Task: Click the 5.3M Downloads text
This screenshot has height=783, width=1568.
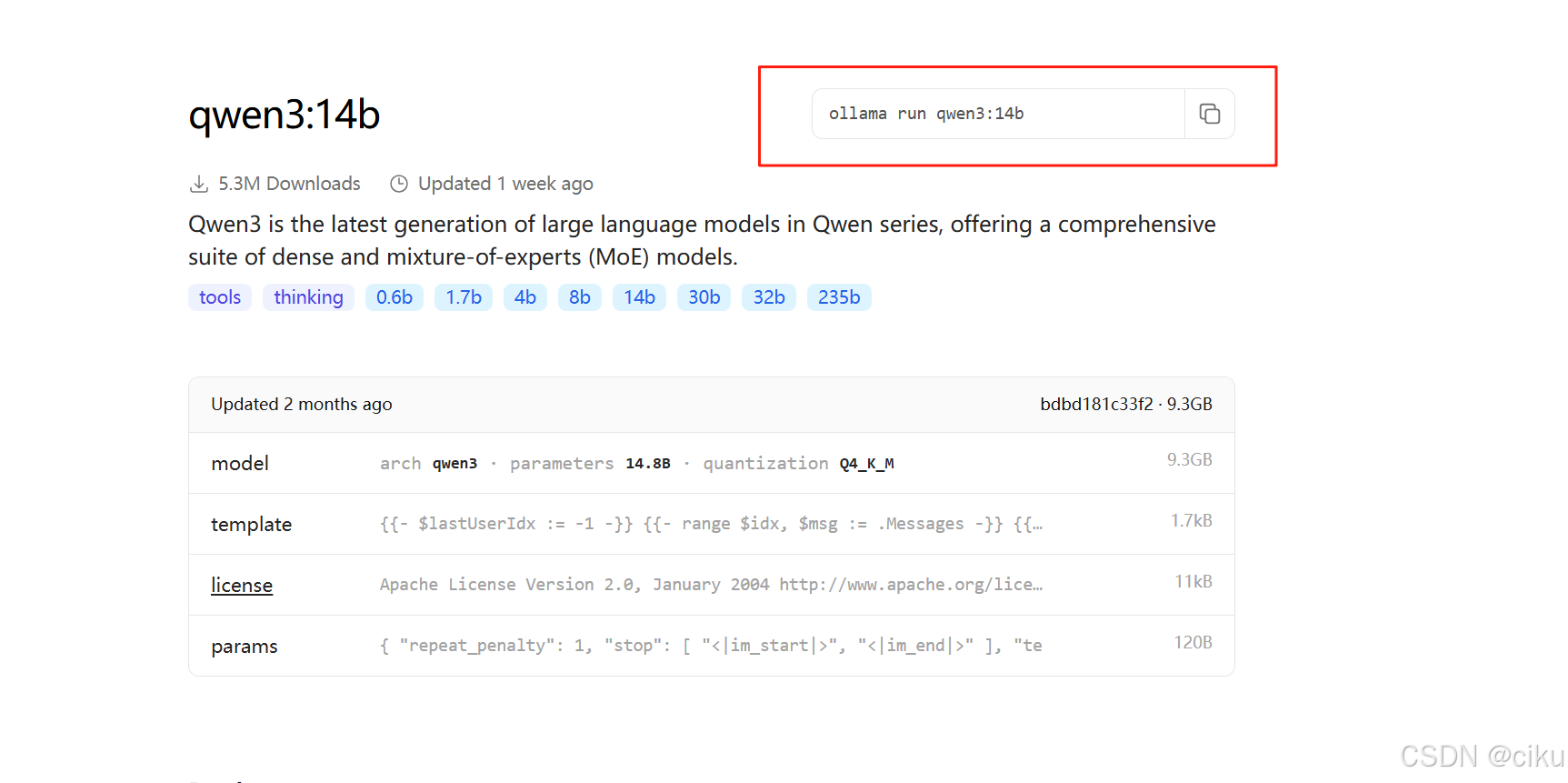Action: click(x=289, y=184)
